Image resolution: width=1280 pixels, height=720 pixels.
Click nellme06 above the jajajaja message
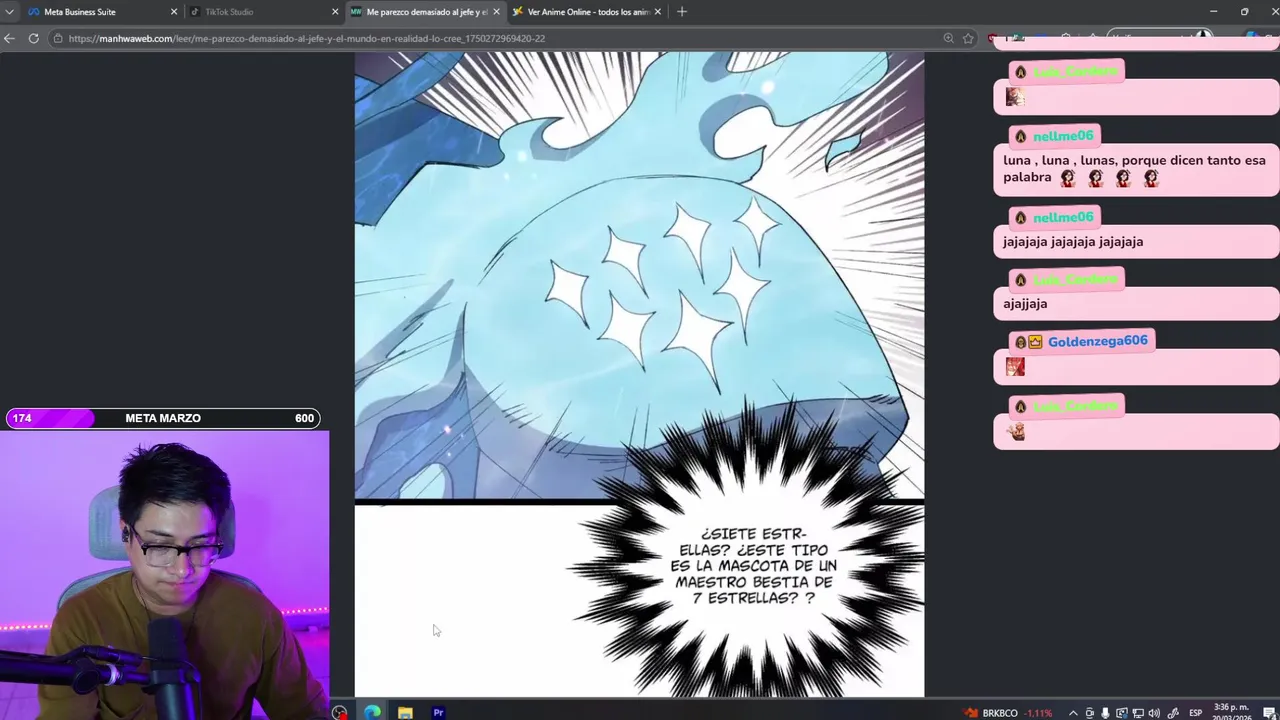click(x=1063, y=217)
